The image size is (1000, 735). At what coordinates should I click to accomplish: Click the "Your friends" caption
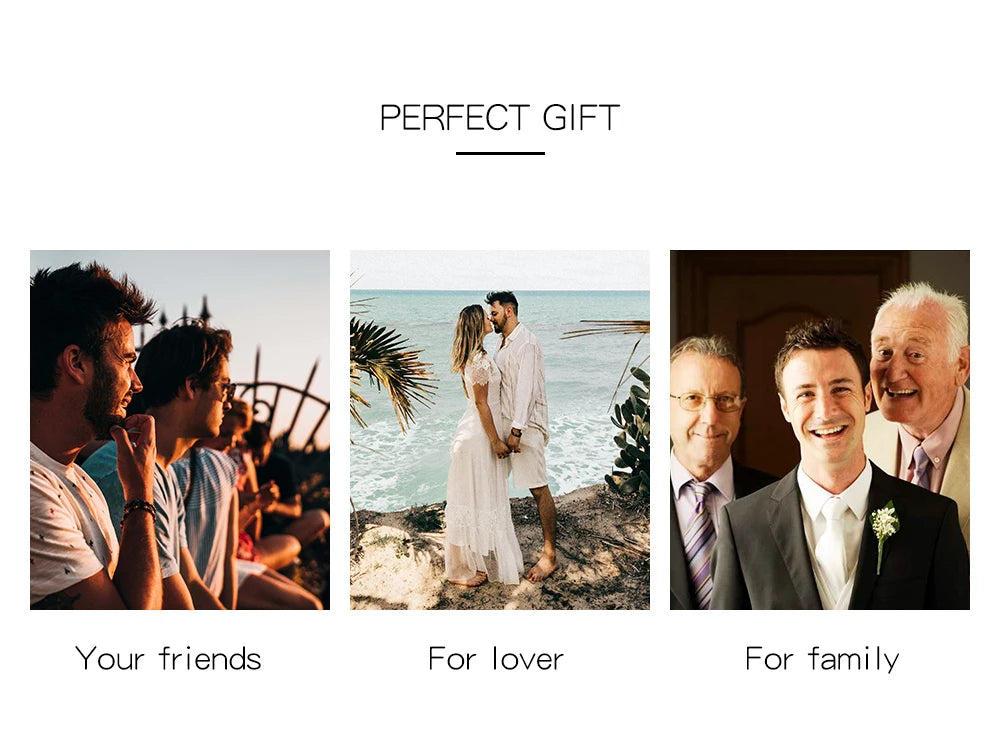point(168,659)
